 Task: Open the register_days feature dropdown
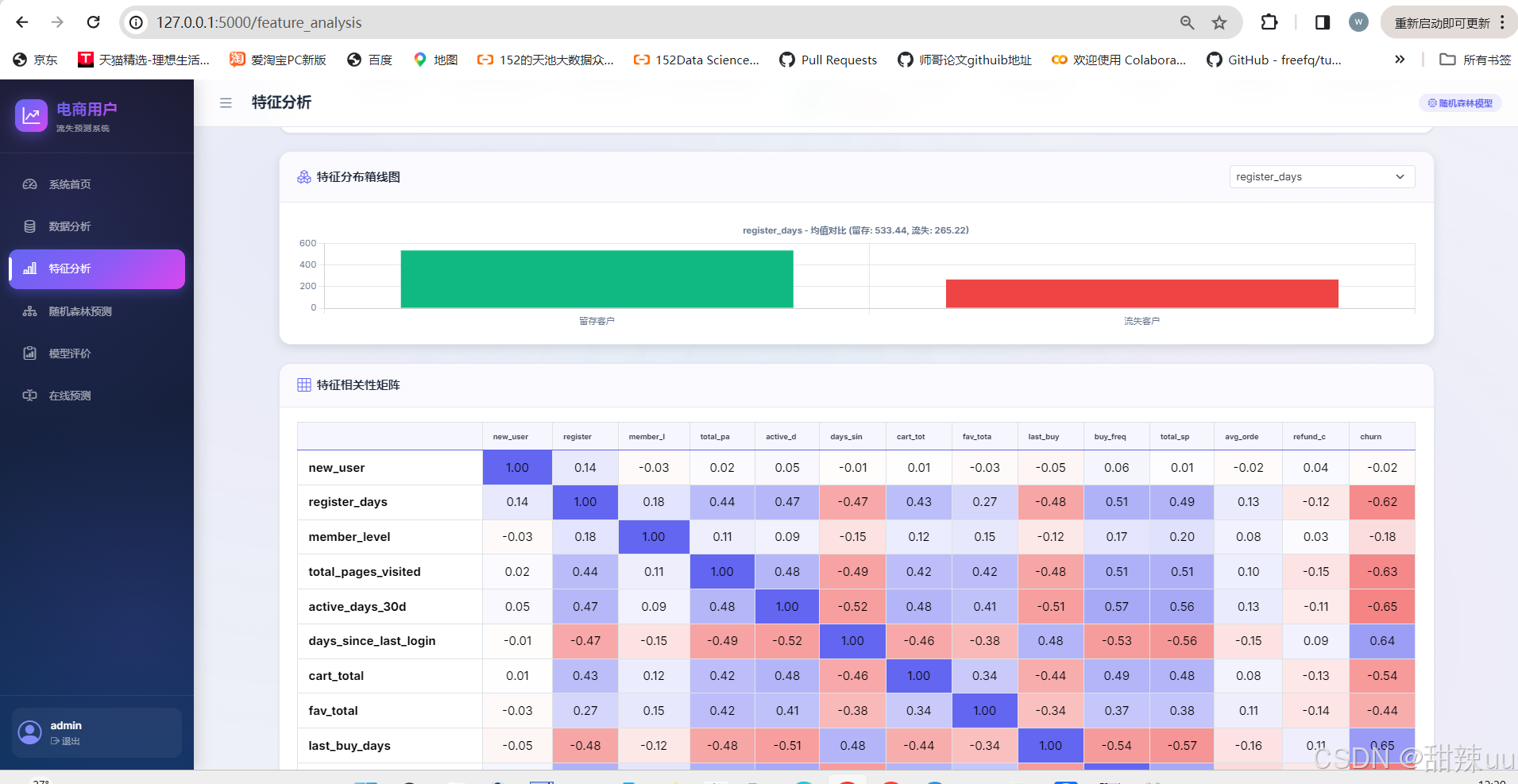1322,176
